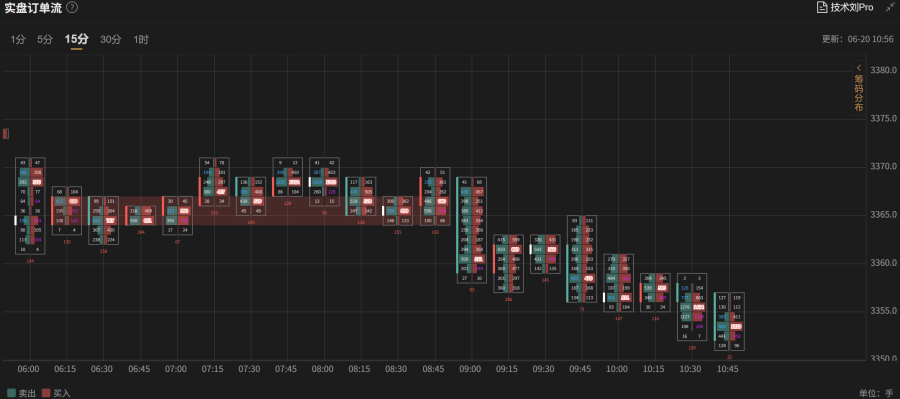Screen dimensions: 900x399
Task: Expand the 筹码分布 side panel arrow
Action: click(x=859, y=67)
